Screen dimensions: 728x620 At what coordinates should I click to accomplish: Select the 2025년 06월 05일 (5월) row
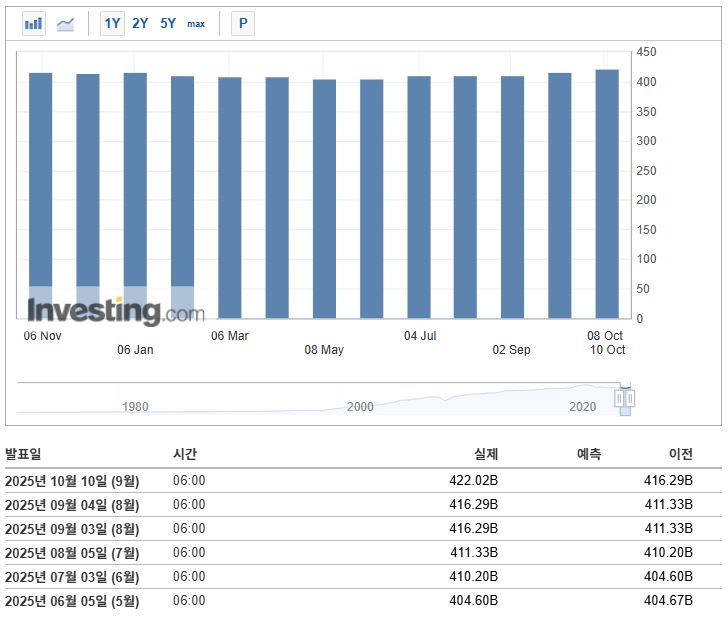pyautogui.click(x=72, y=601)
